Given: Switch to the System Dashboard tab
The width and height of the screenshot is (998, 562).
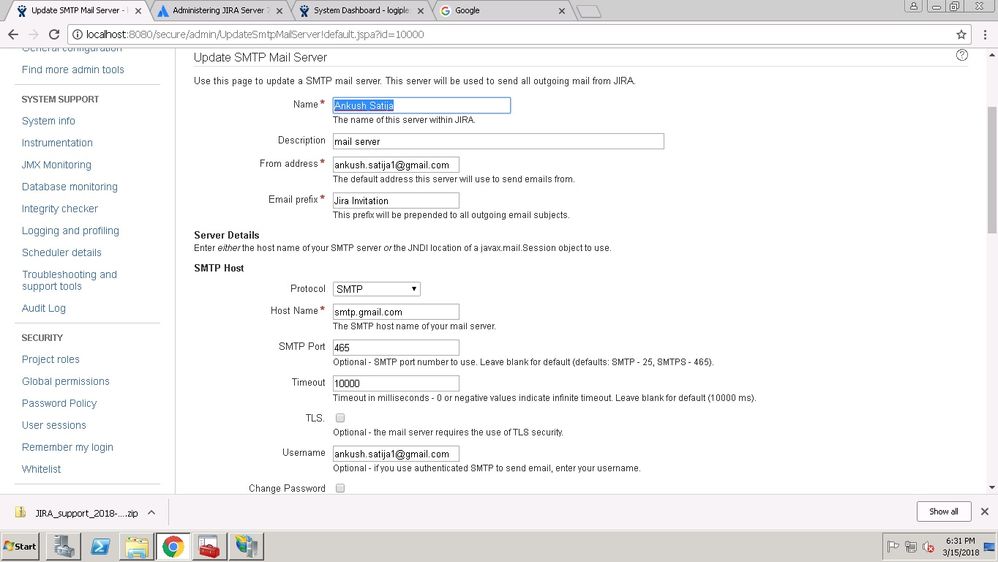Looking at the screenshot, I should coord(360,11).
